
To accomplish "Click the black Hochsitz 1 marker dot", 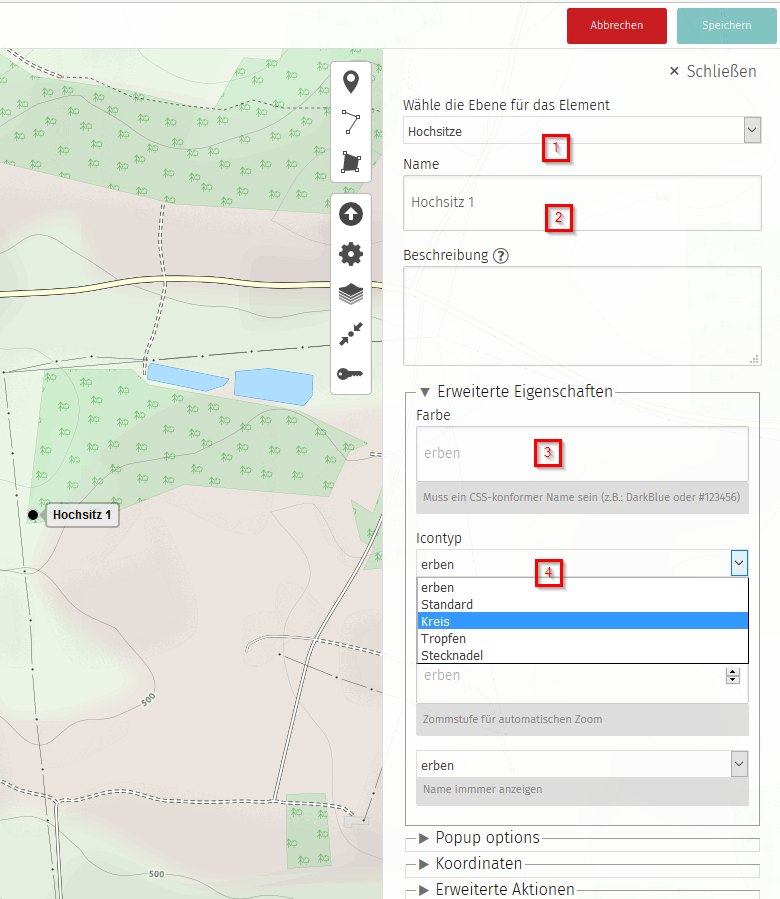I will pos(33,515).
